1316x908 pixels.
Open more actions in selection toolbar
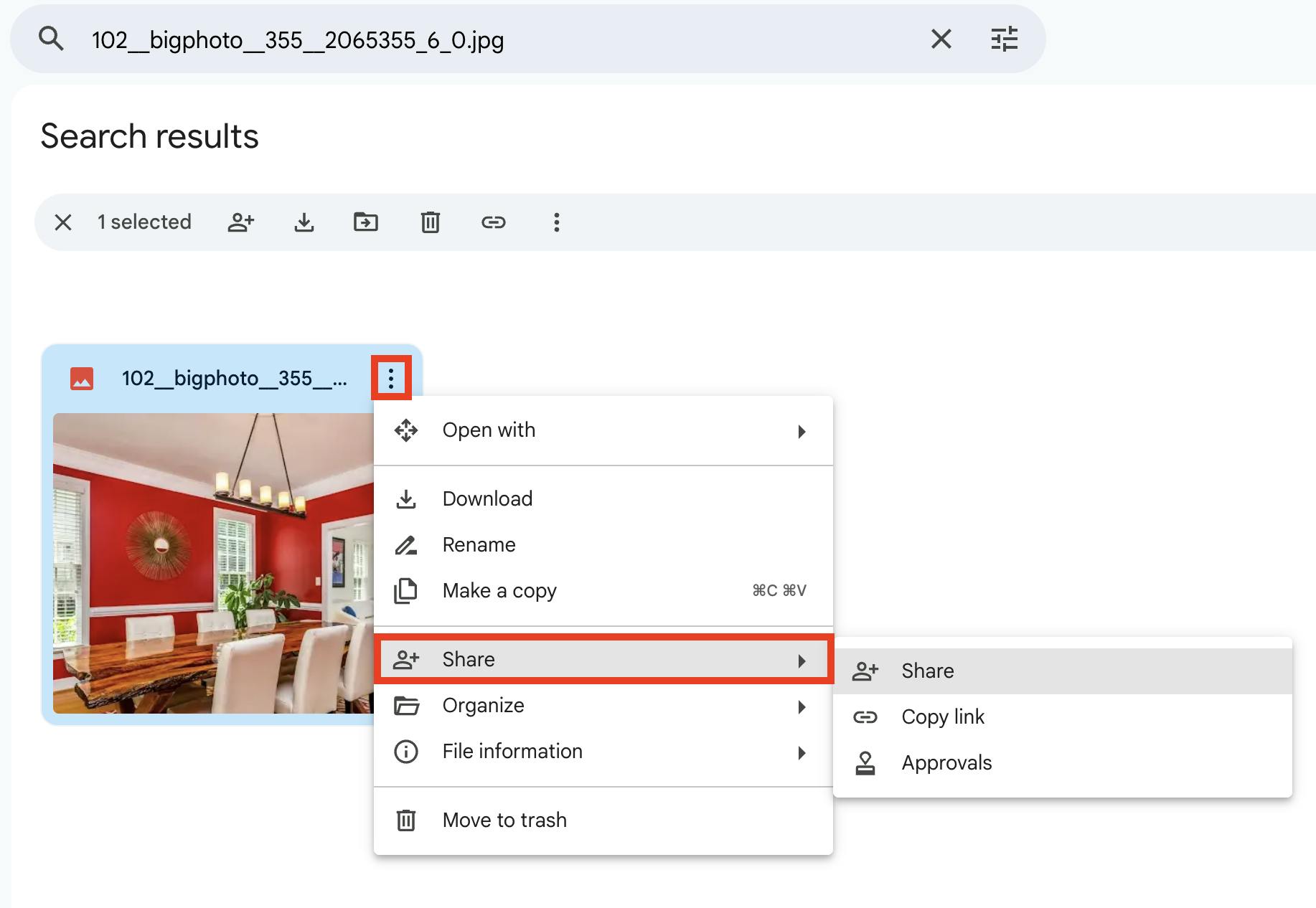[x=556, y=222]
